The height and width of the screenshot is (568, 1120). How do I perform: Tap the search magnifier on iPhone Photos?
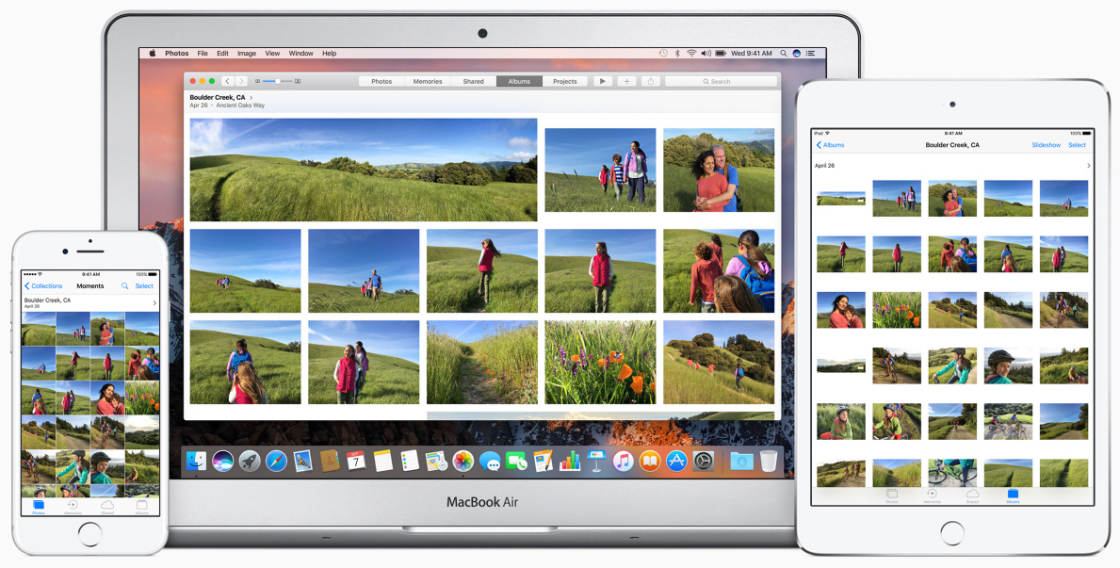[x=125, y=286]
